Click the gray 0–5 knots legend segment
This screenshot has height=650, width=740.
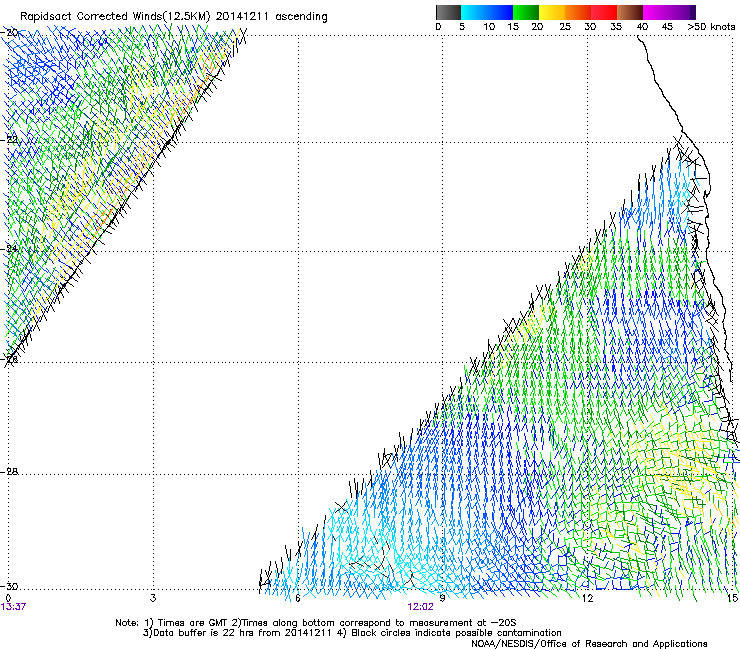(x=448, y=12)
